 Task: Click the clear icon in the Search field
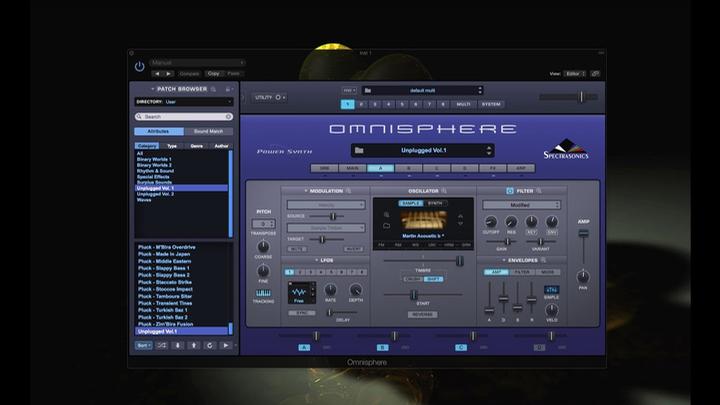click(228, 117)
